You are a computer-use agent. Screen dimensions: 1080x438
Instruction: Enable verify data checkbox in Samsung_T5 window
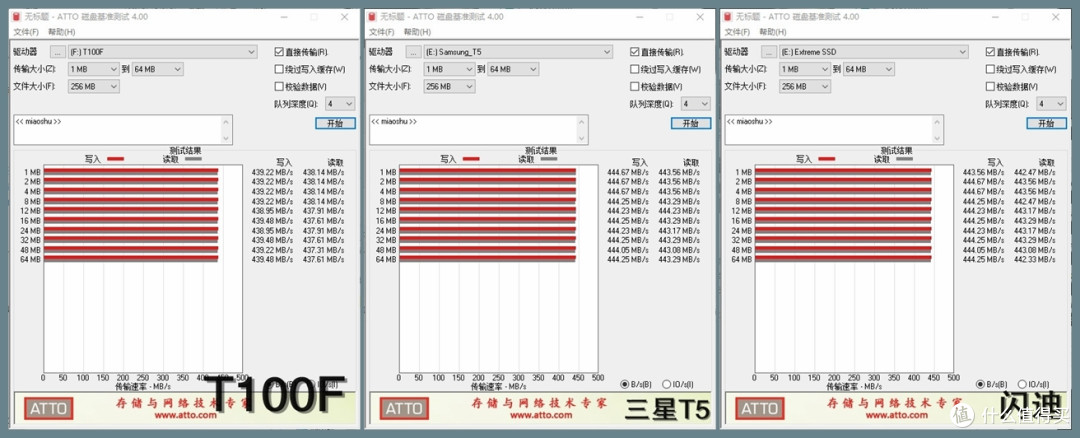click(x=634, y=87)
